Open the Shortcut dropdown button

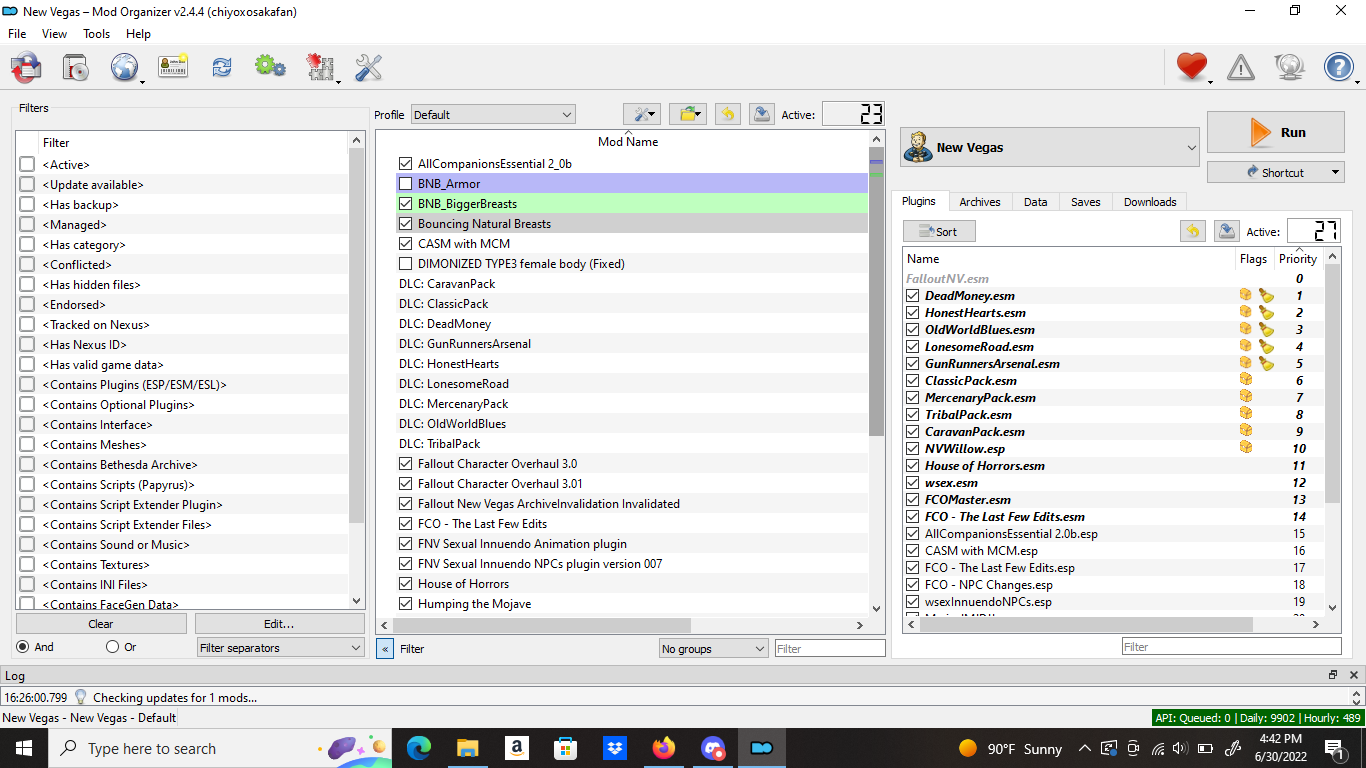(1275, 172)
